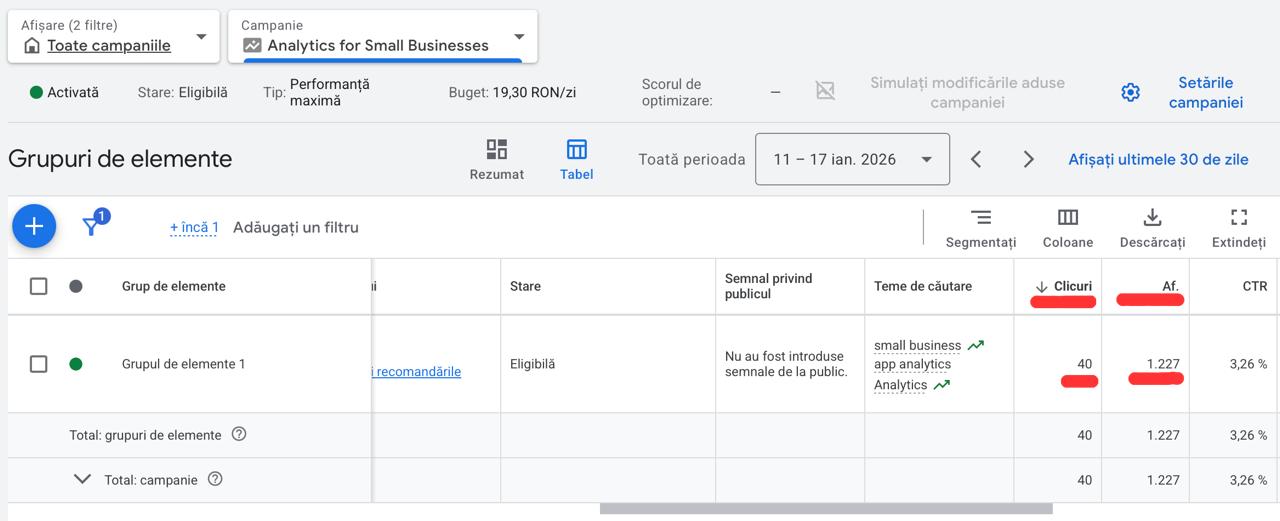Click Adăugați un filtru field
Image resolution: width=1280 pixels, height=521 pixels.
[x=295, y=227]
